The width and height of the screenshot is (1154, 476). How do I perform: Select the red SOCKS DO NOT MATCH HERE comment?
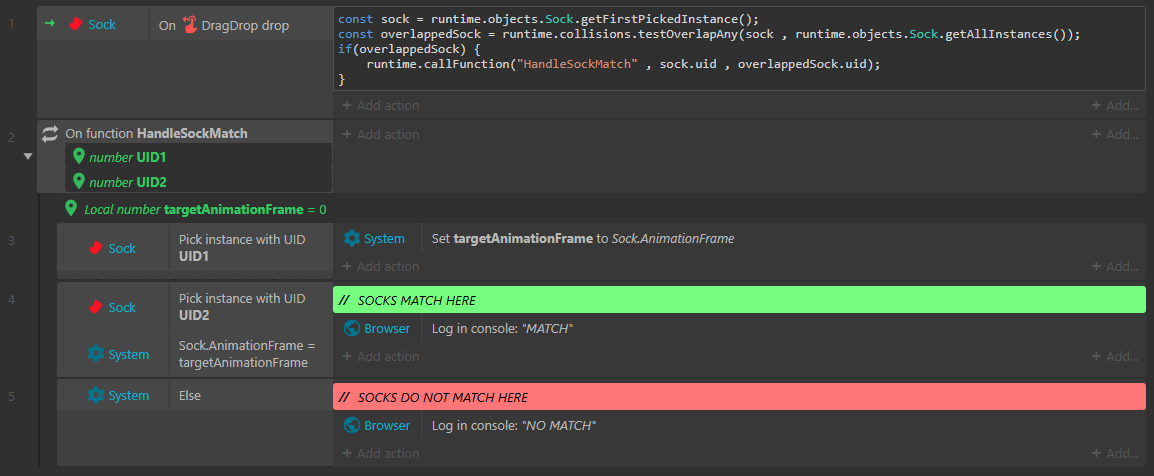click(x=740, y=397)
